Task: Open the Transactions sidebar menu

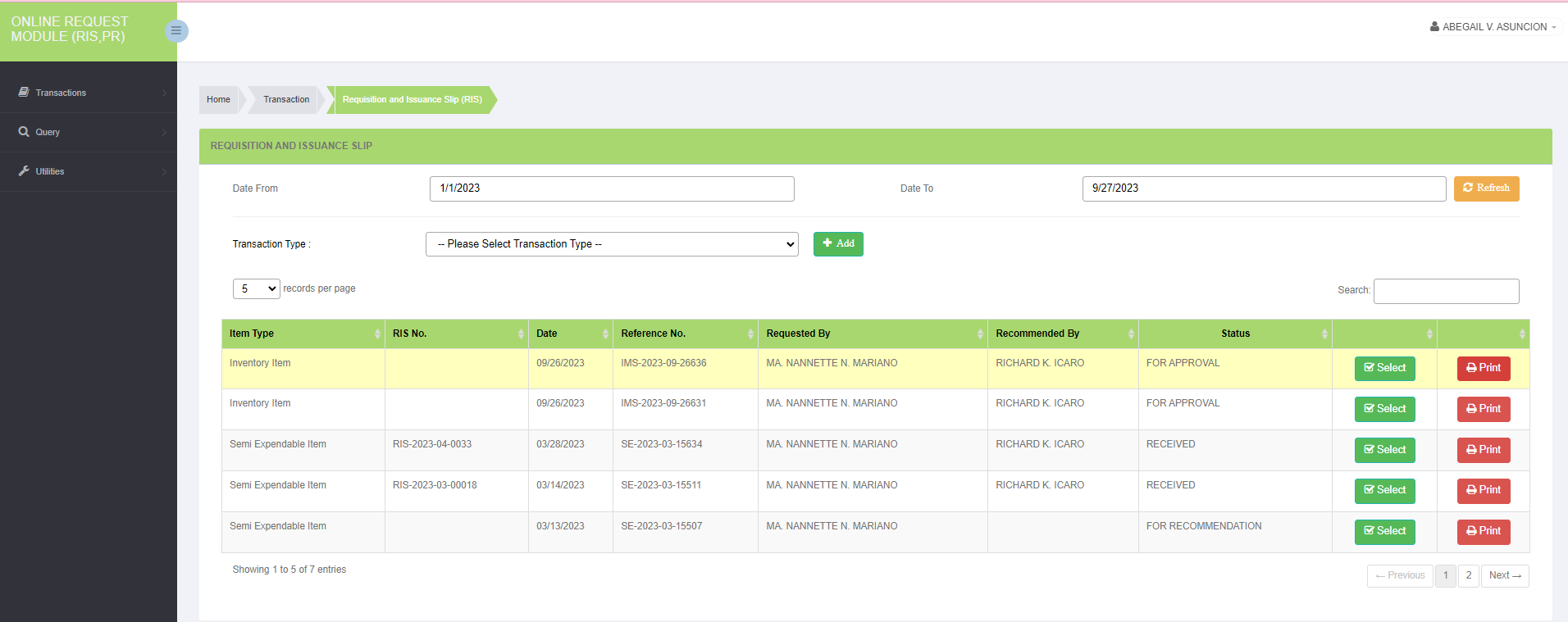Action: [89, 93]
